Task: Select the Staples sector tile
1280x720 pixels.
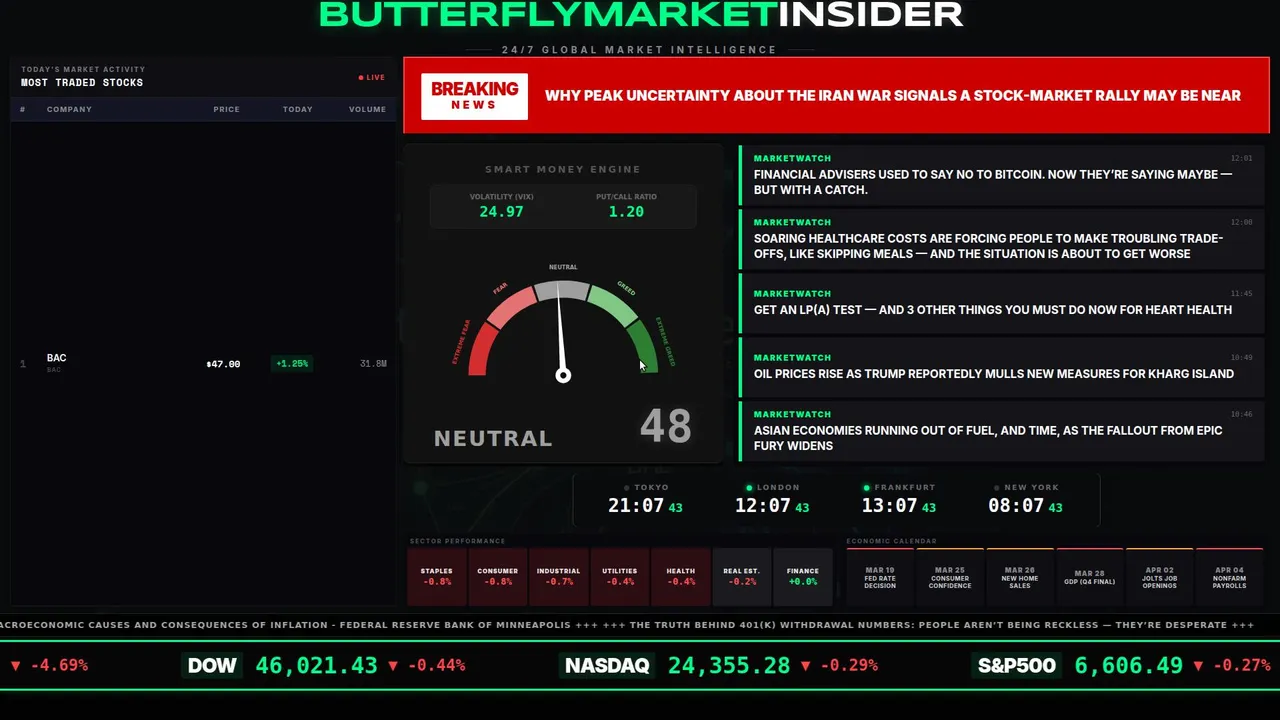Action: click(437, 577)
